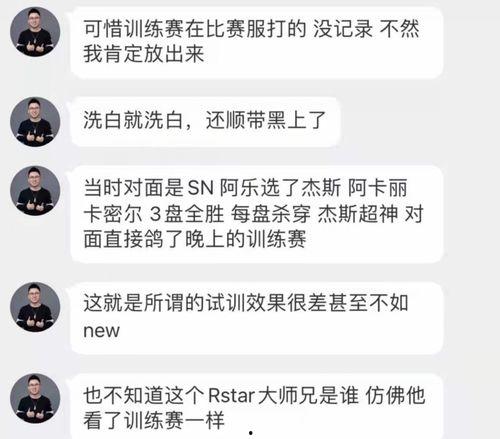Select message bubble '可惜训练赛在比赛服打的'

(257, 43)
